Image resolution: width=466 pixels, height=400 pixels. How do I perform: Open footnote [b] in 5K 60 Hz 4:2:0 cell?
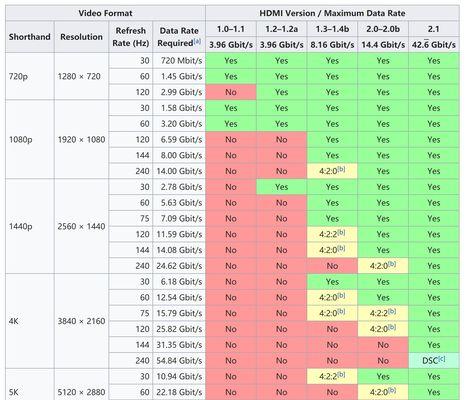[x=392, y=390]
